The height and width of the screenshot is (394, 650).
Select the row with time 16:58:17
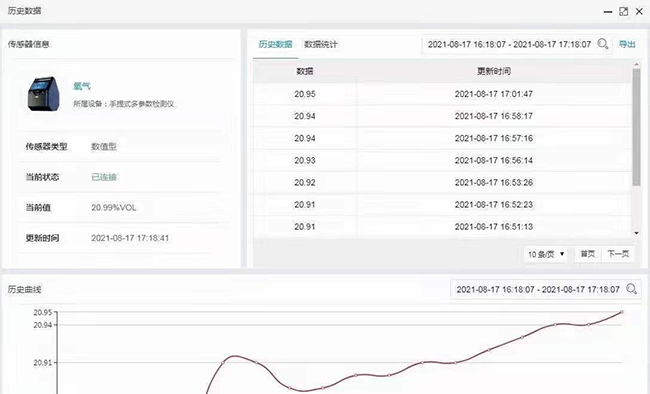442,116
